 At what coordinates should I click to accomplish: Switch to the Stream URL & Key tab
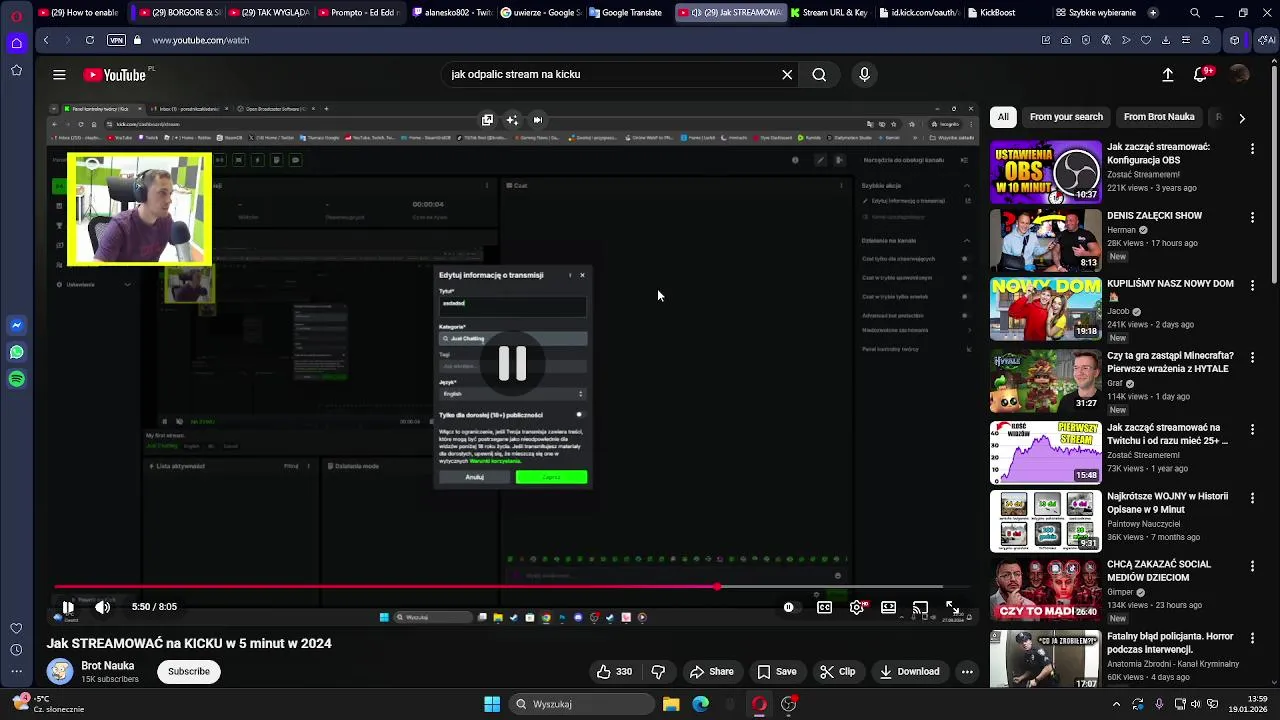(829, 13)
